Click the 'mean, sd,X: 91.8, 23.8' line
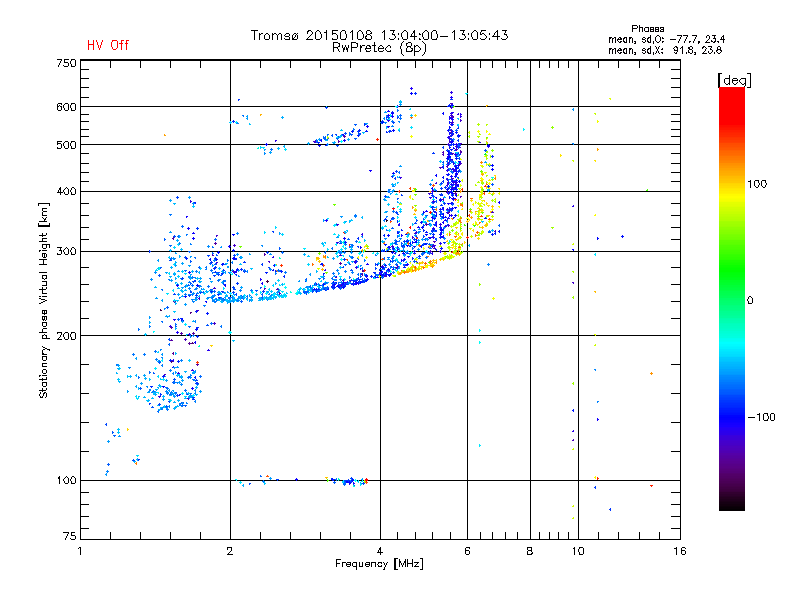 [x=665, y=50]
